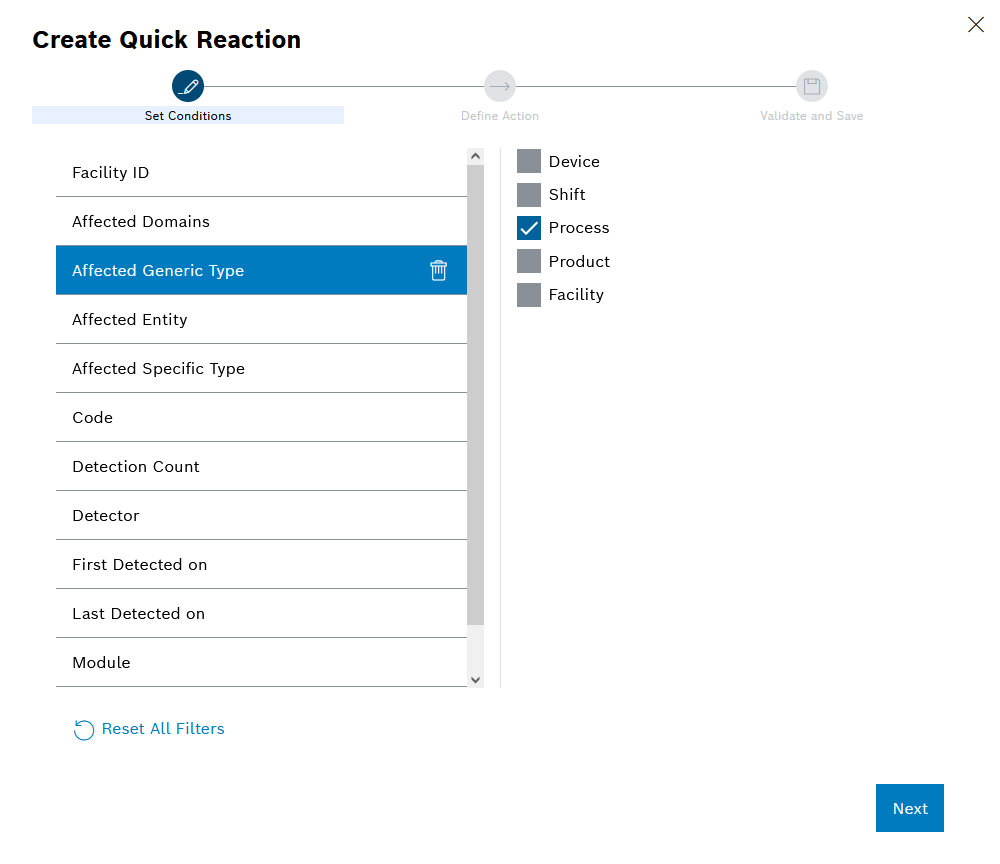
Task: Click the pencil icon above Set Conditions
Action: click(x=188, y=85)
